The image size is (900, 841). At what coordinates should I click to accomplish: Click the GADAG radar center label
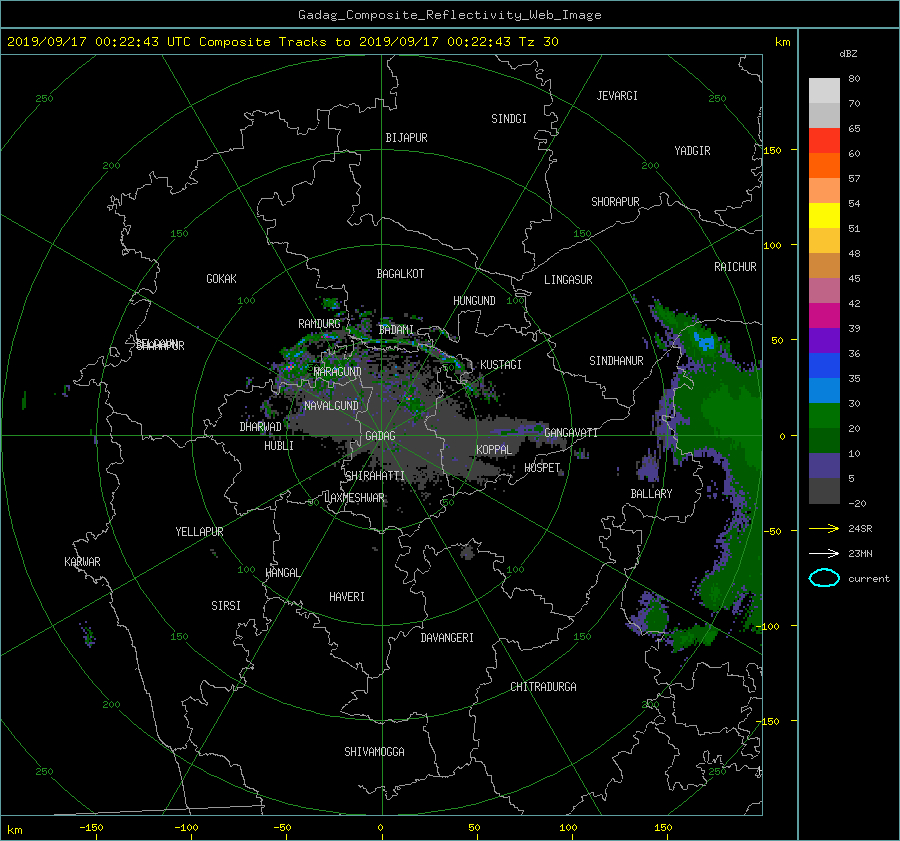click(380, 436)
